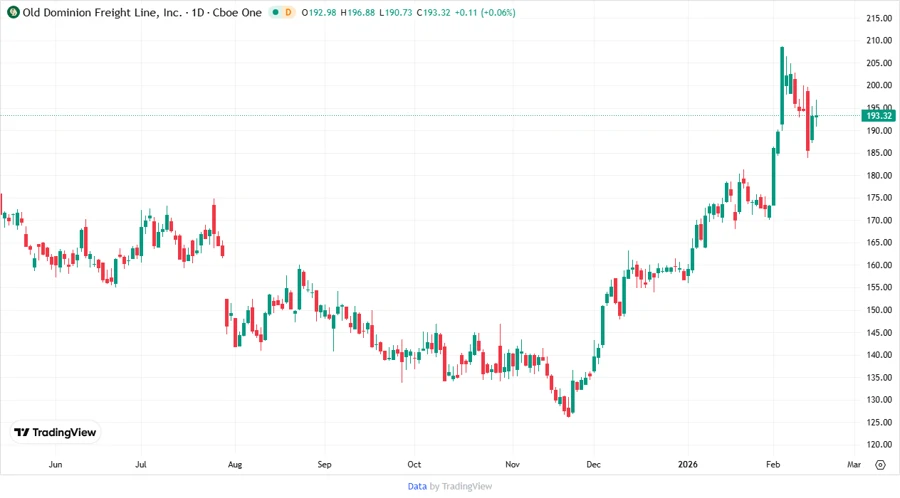Viewport: 900px width, 498px height.
Task: Click the current price label 193.32
Action: 878,116
